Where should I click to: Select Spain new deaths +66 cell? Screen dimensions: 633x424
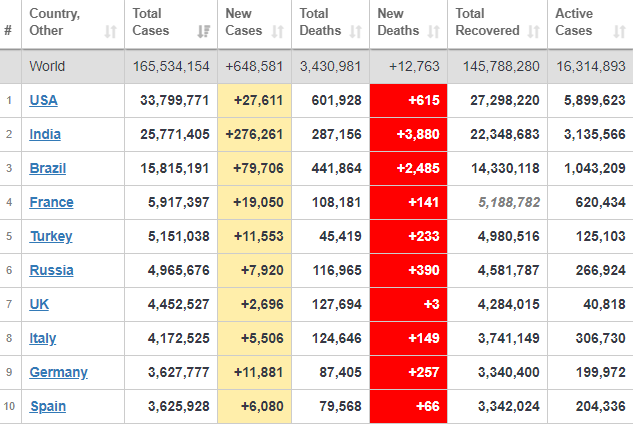409,406
